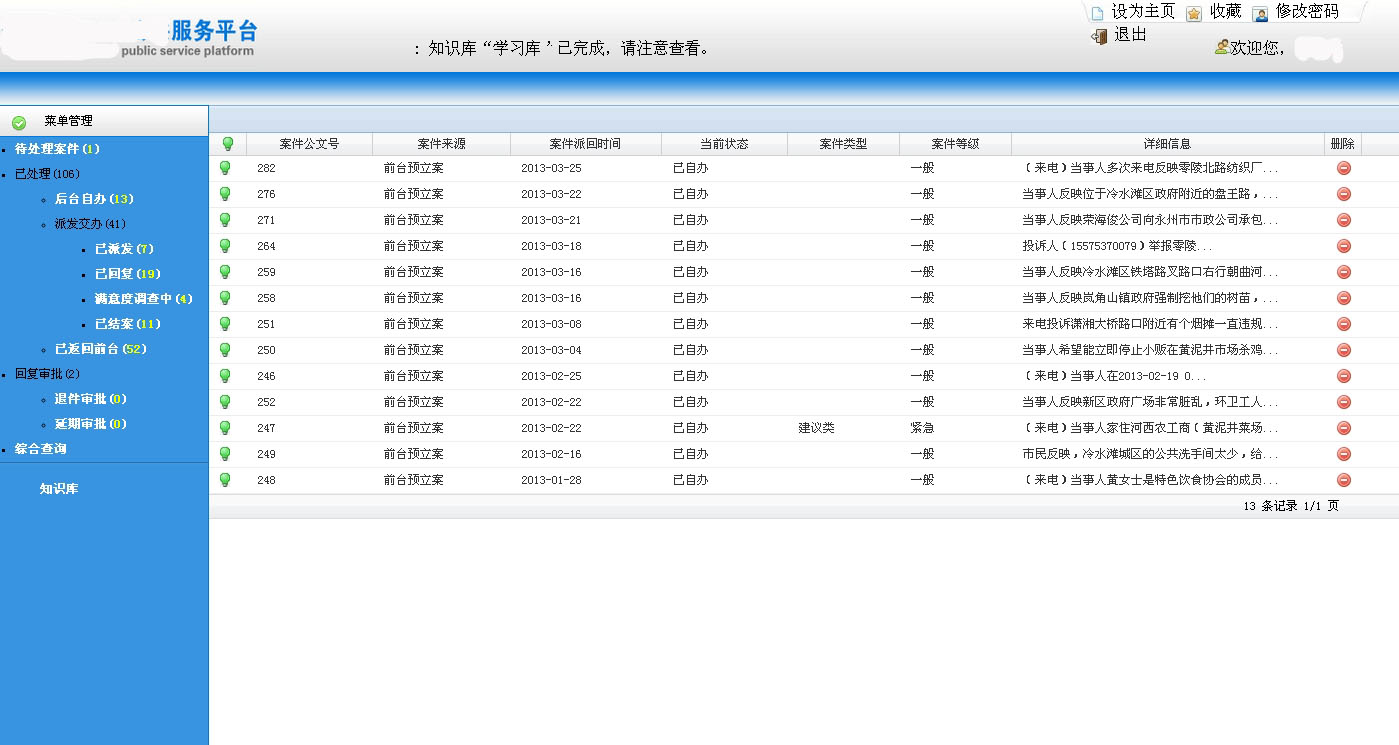The width and height of the screenshot is (1399, 745).
Task: Collapse 派发交办 (41) node
Action: tap(90, 224)
